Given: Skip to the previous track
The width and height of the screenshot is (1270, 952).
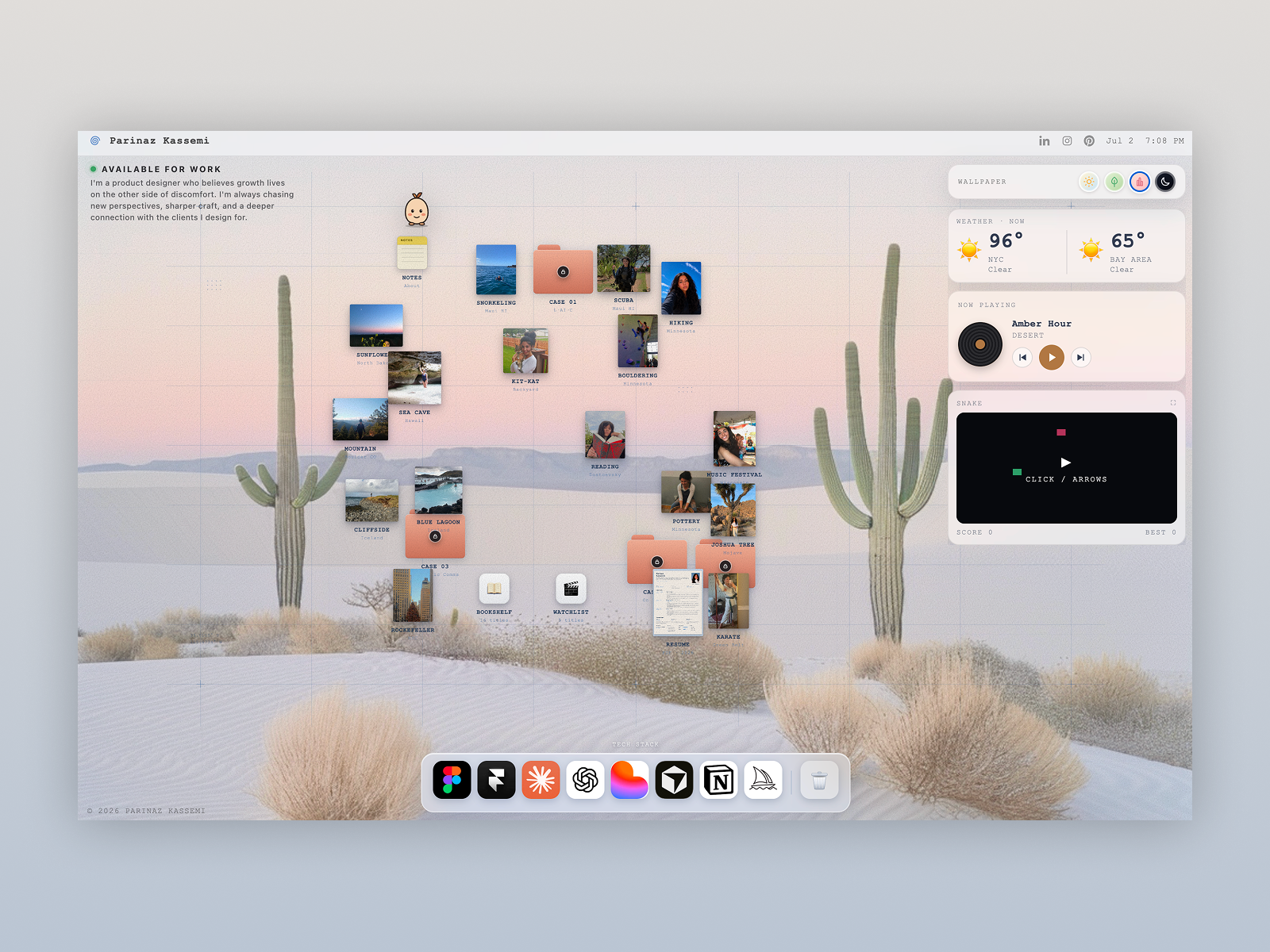Looking at the screenshot, I should coord(1022,357).
